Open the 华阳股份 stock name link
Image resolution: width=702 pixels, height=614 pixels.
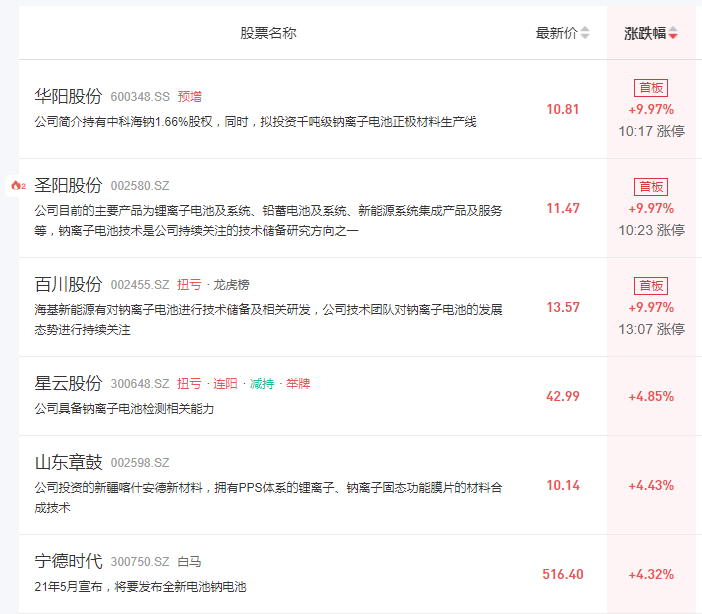(68, 96)
